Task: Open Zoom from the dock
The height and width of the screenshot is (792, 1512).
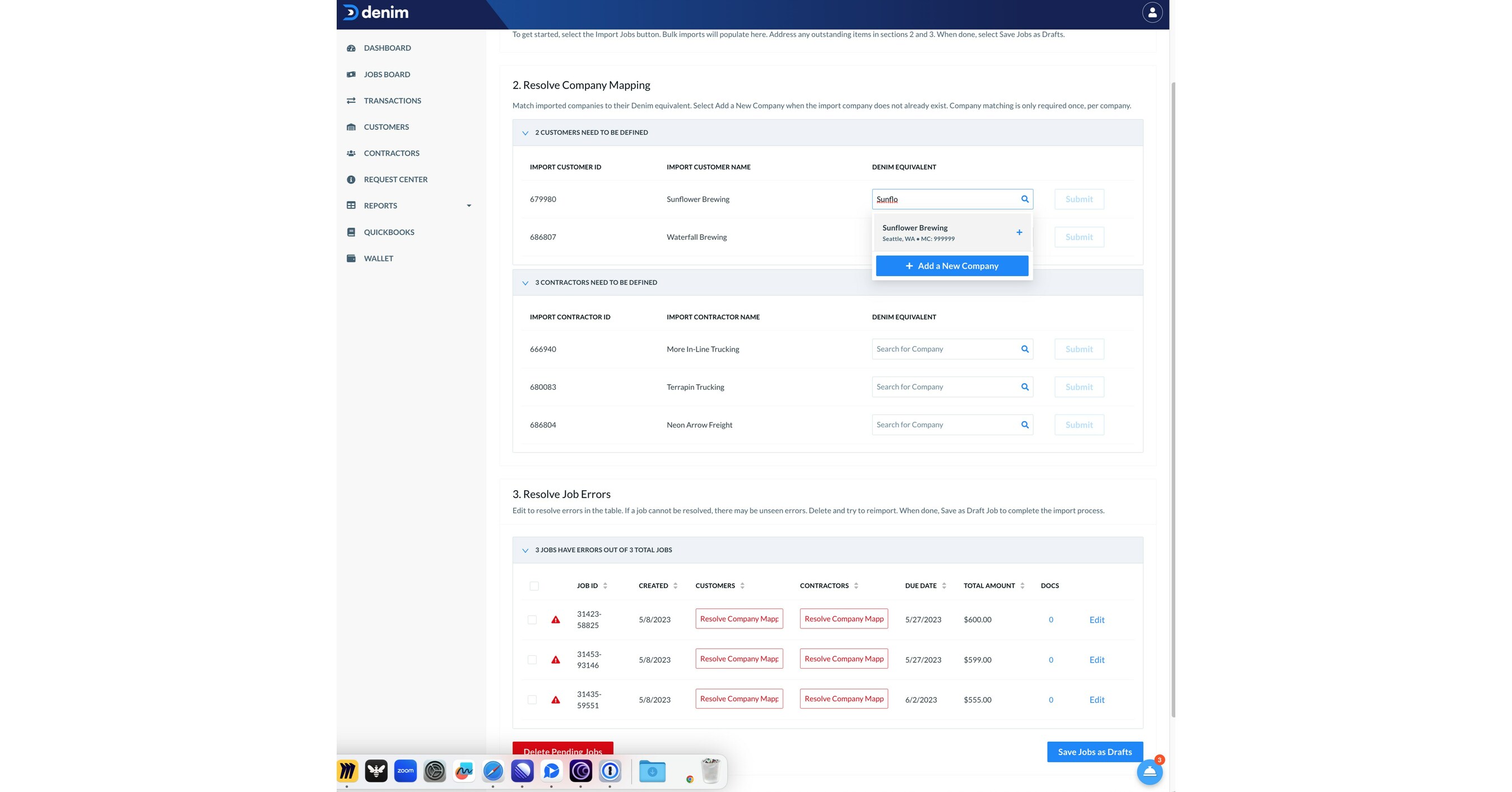Action: point(404,771)
